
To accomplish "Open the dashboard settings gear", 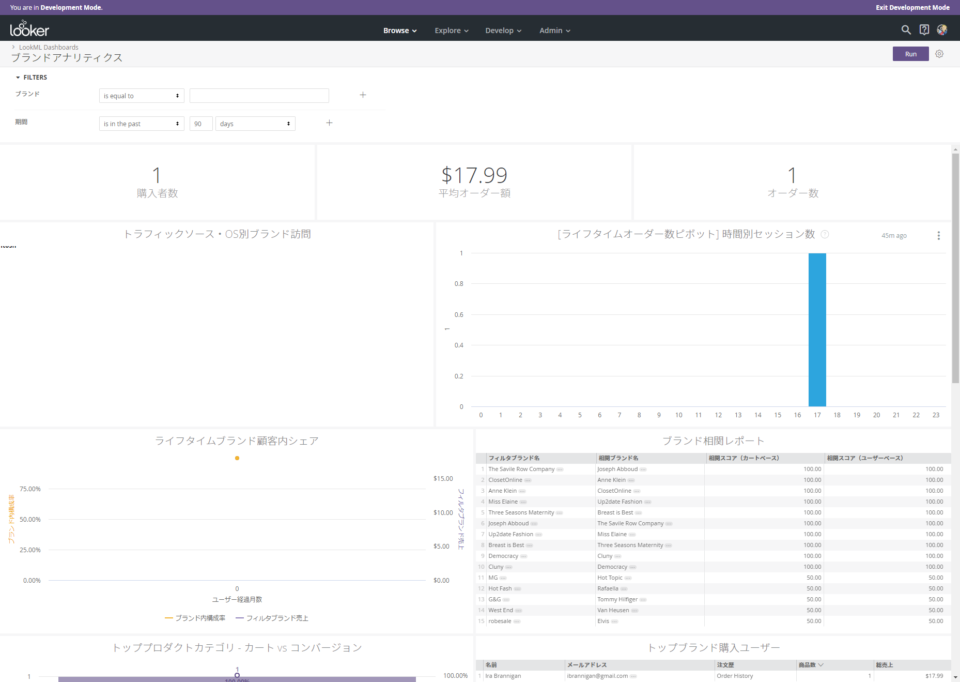I will (939, 54).
